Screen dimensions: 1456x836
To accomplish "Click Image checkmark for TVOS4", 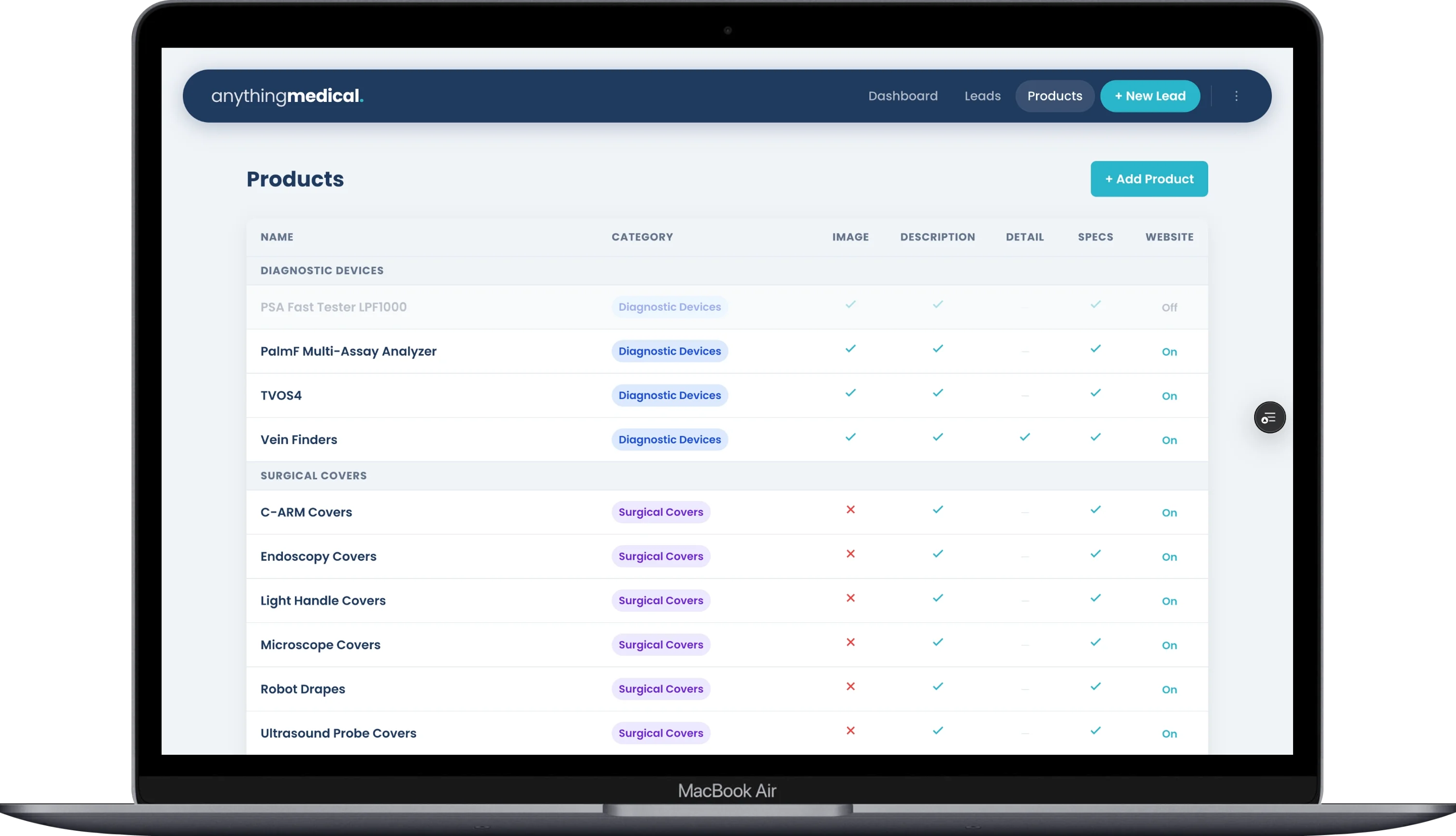I will [x=851, y=393].
